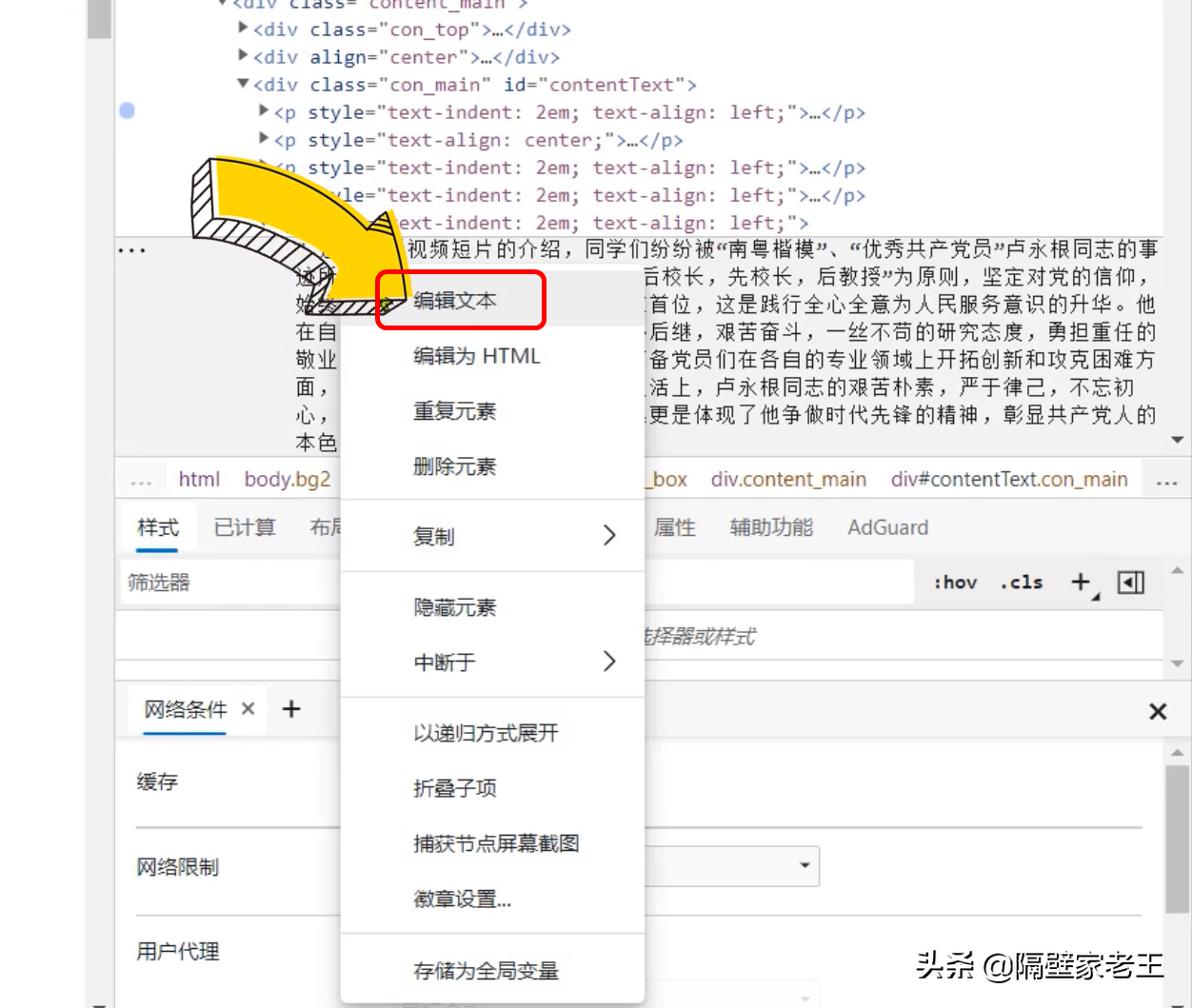The width and height of the screenshot is (1192, 1008).
Task: Switch to the 已计算 tab
Action: coord(245,527)
